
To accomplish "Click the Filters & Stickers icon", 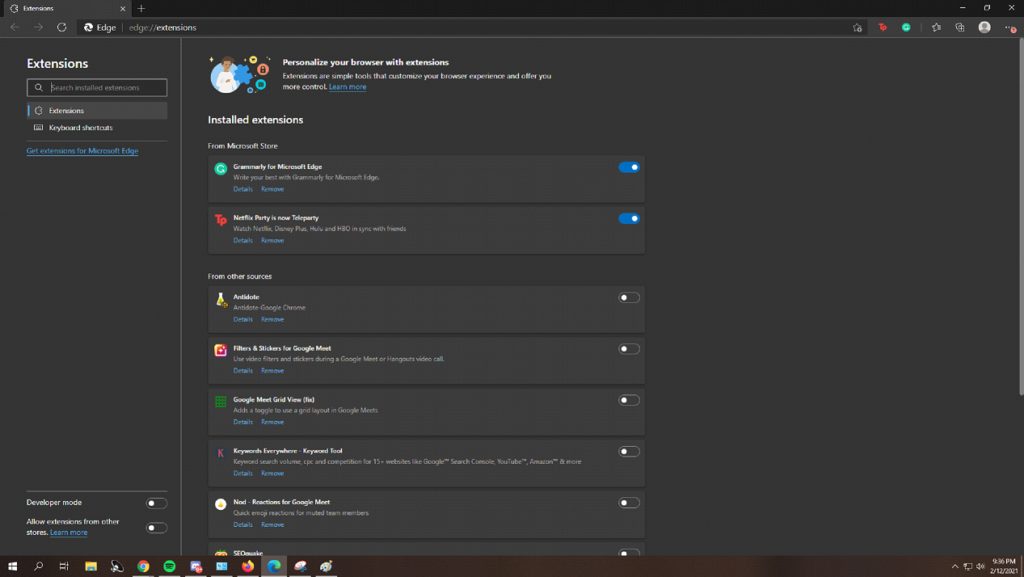I will coord(221,351).
